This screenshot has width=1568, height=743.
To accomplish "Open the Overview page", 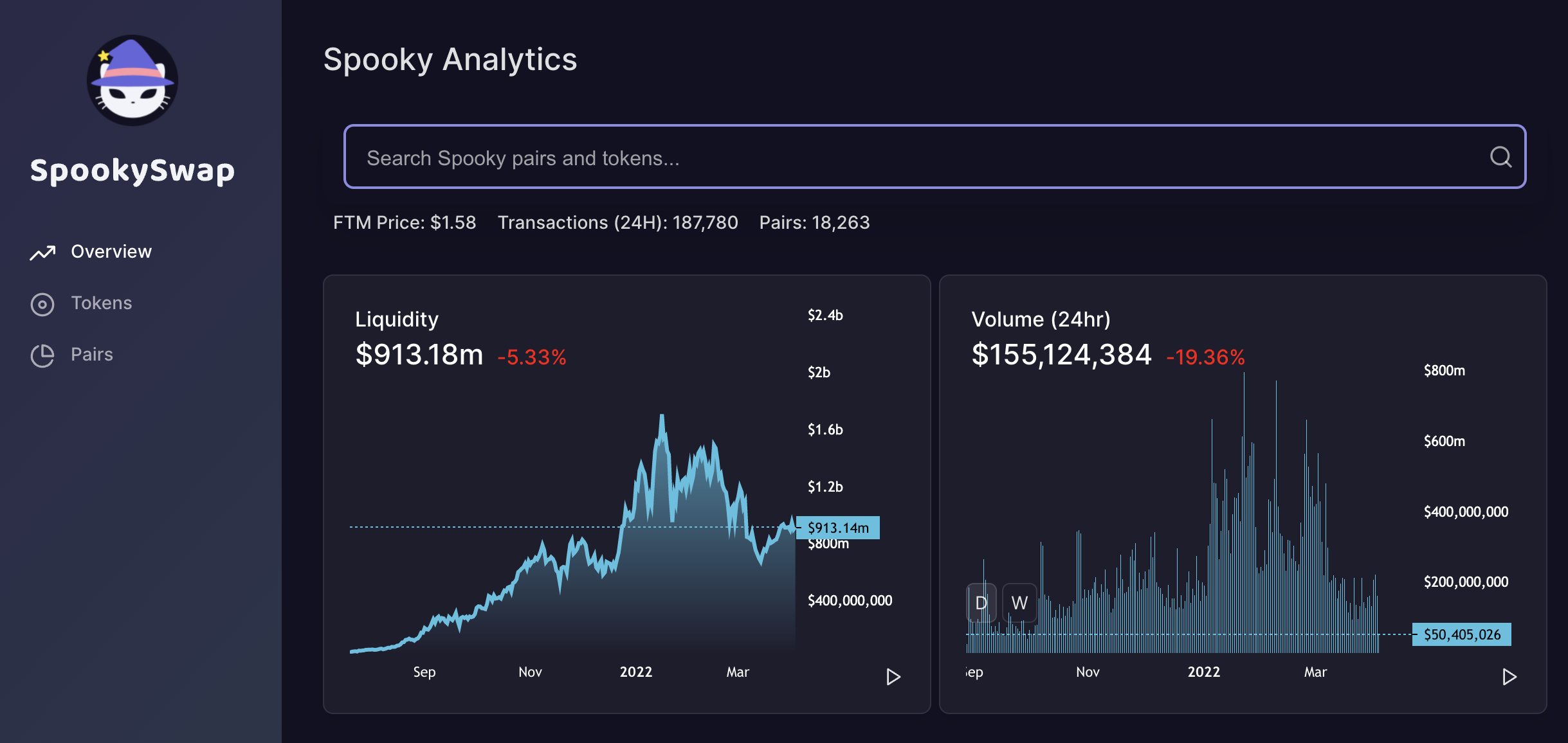I will [x=111, y=251].
